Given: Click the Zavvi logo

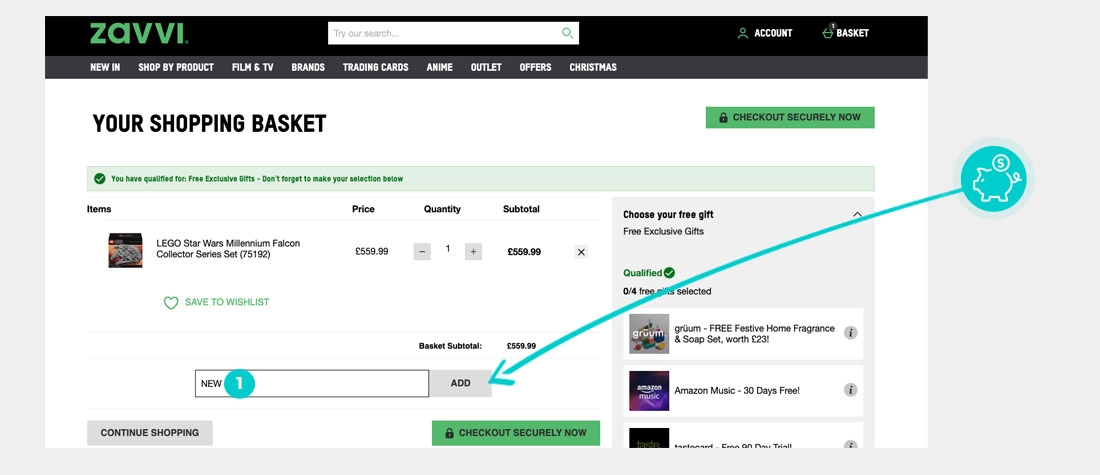Looking at the screenshot, I should (x=138, y=33).
